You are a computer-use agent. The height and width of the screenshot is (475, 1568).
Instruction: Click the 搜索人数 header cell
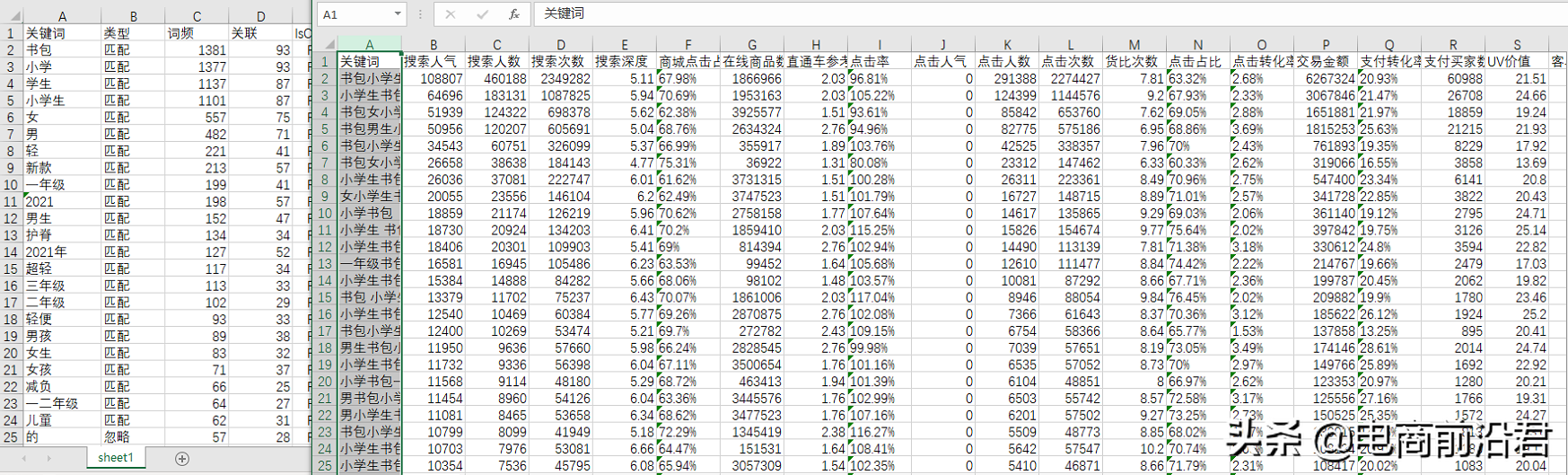[497, 62]
